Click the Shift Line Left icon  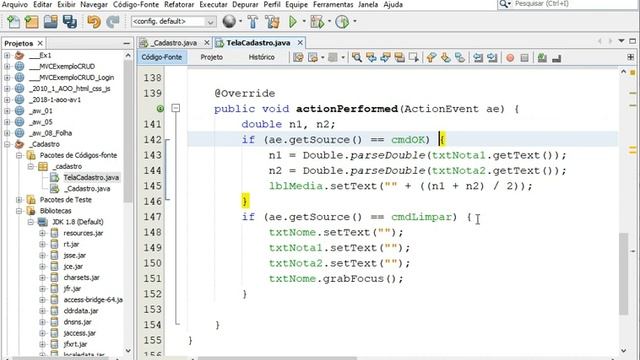(x=478, y=58)
